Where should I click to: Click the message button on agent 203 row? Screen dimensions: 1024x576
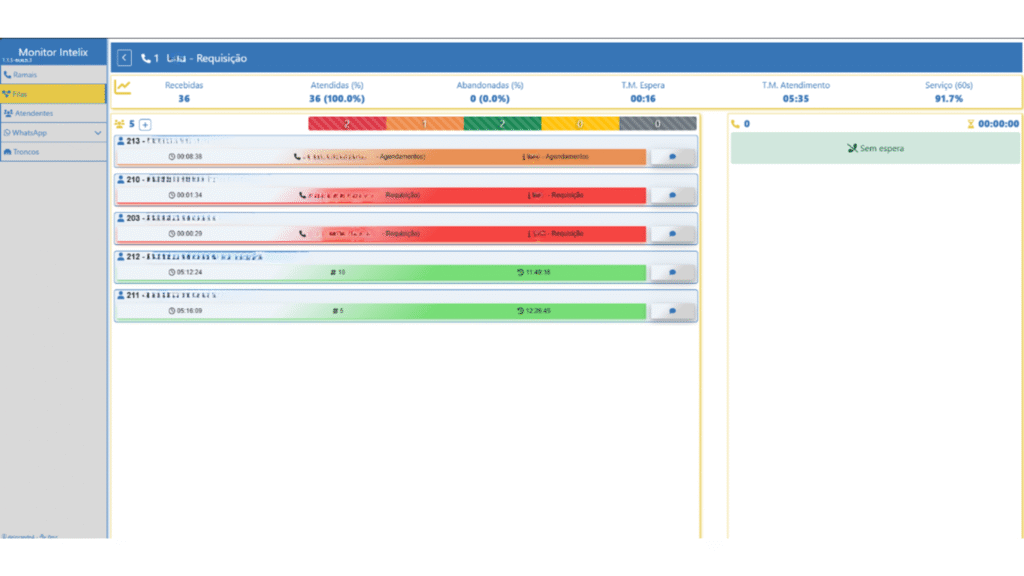(x=672, y=234)
